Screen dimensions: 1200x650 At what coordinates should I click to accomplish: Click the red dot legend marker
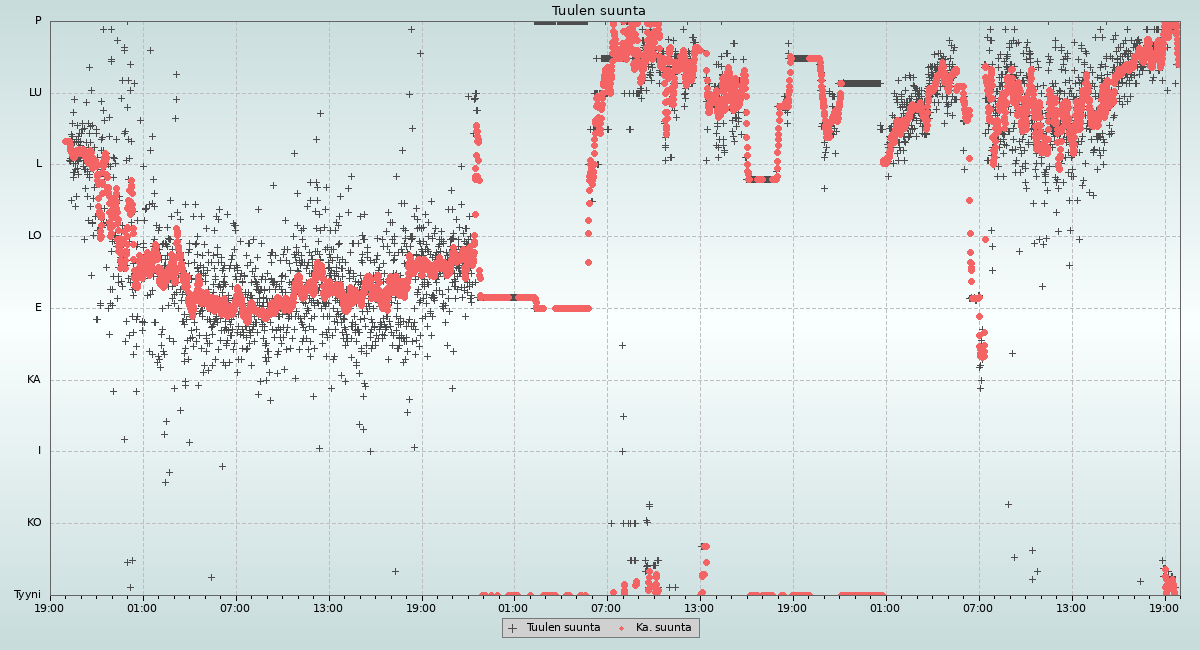(x=621, y=628)
